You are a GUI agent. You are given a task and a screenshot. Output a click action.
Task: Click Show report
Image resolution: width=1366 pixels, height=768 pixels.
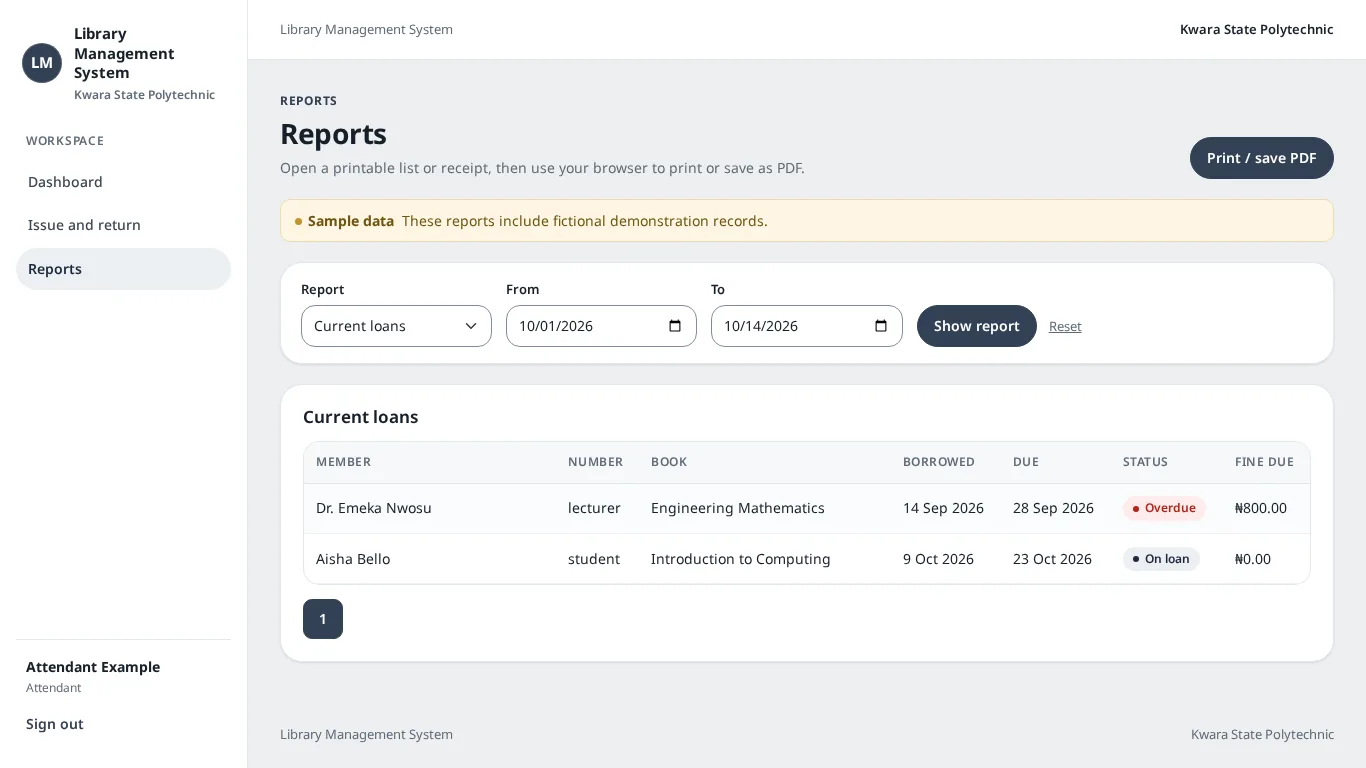click(x=977, y=326)
